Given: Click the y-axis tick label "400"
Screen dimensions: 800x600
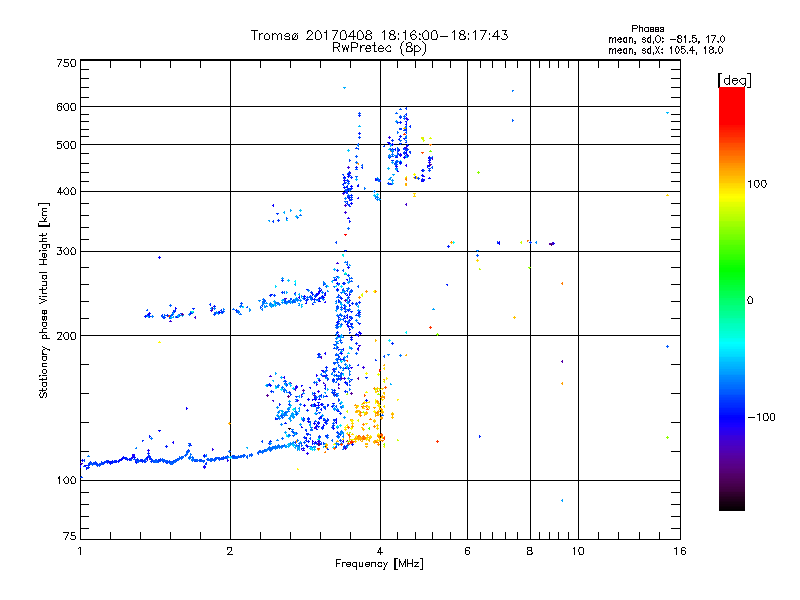Looking at the screenshot, I should click(x=67, y=192).
